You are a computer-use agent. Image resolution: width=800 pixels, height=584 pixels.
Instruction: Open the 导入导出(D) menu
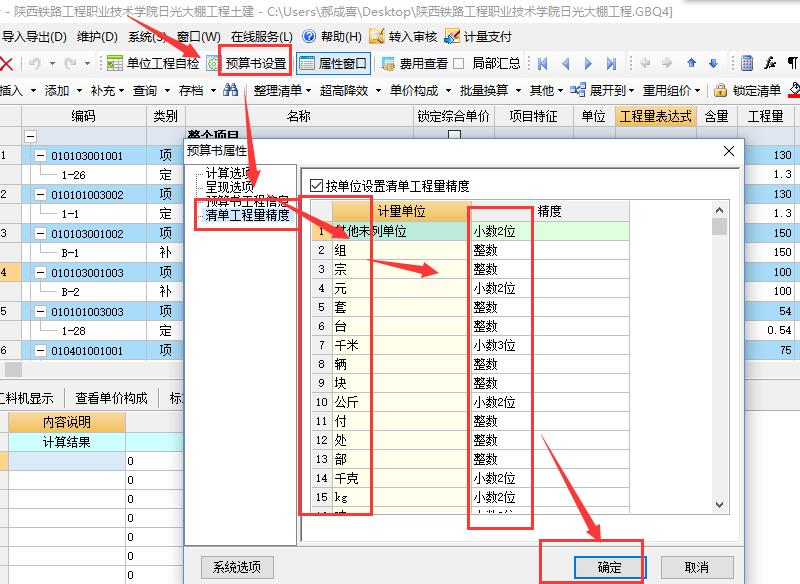tap(34, 37)
